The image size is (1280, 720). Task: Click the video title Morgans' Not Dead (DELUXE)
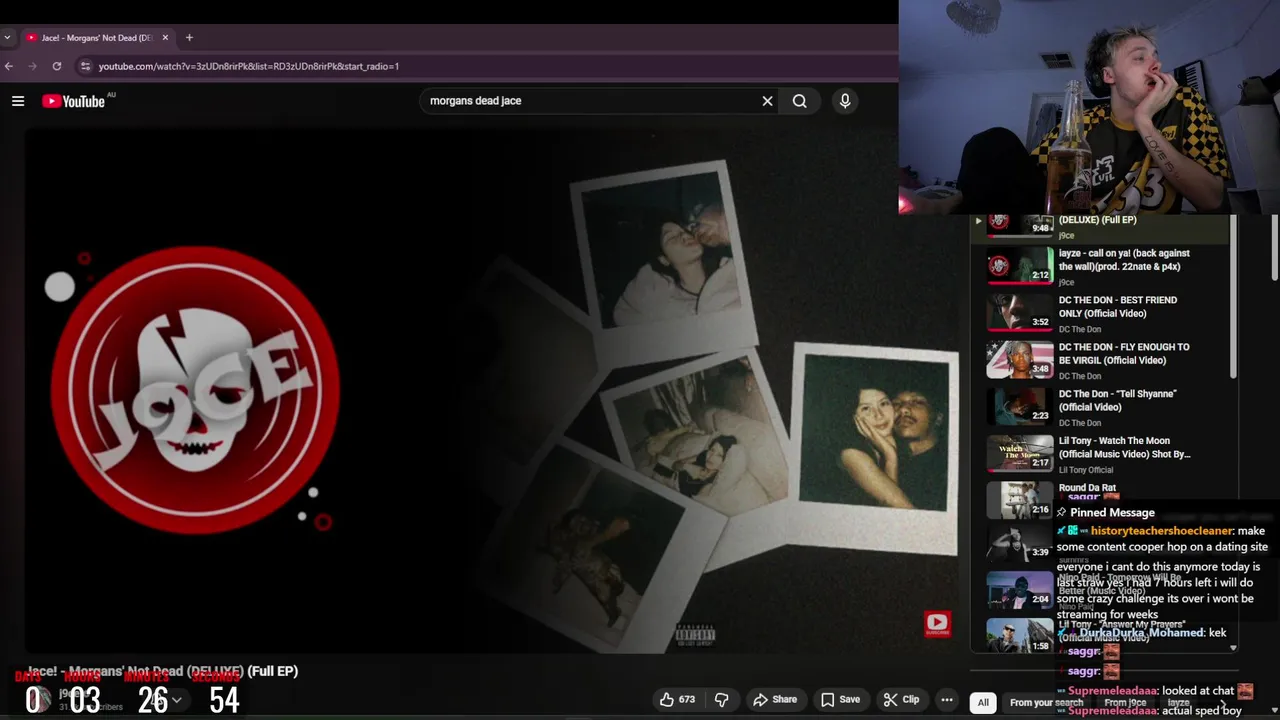(x=163, y=671)
